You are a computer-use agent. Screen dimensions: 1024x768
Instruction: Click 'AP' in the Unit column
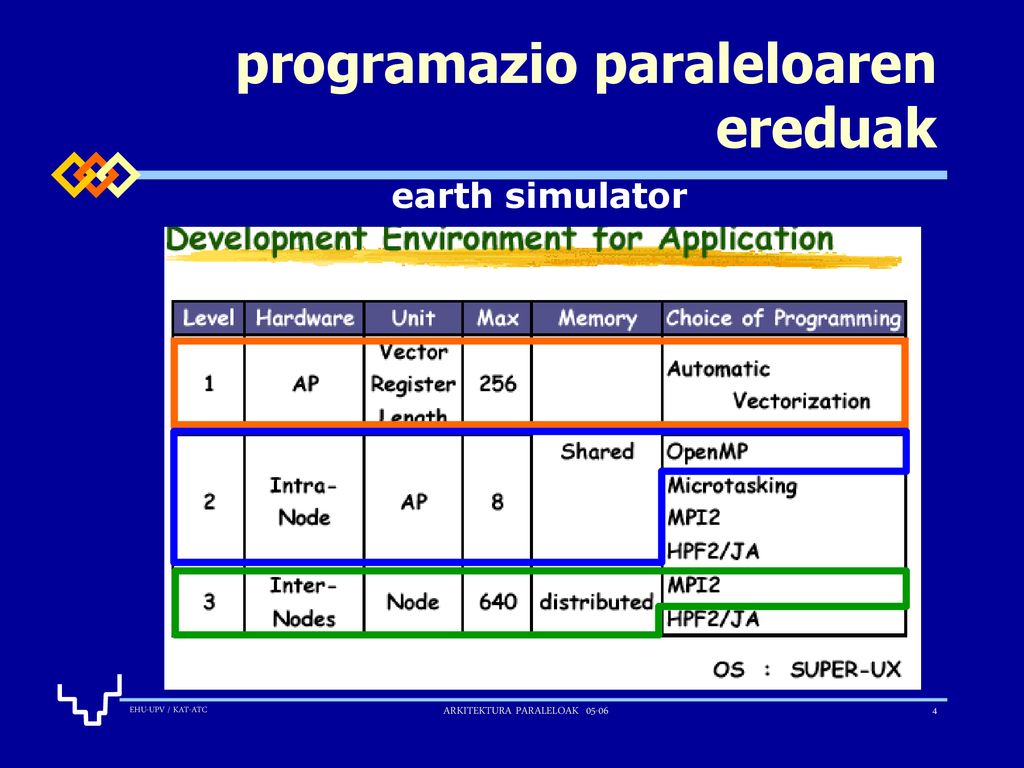[x=414, y=502]
